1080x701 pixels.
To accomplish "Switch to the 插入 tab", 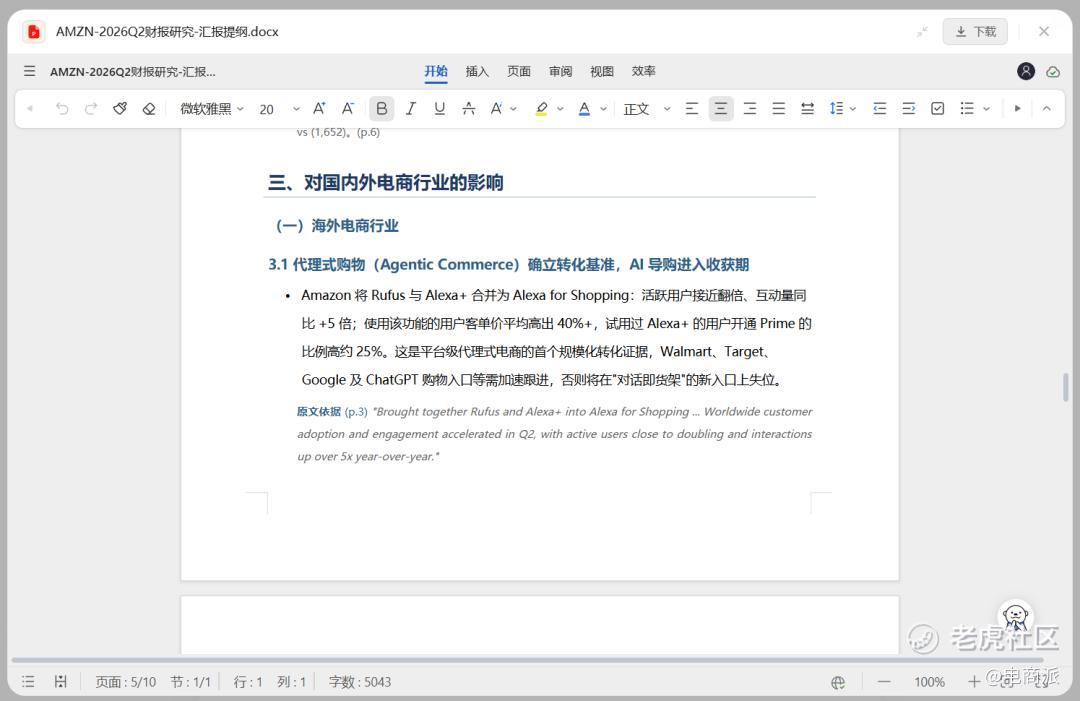I will tap(477, 71).
